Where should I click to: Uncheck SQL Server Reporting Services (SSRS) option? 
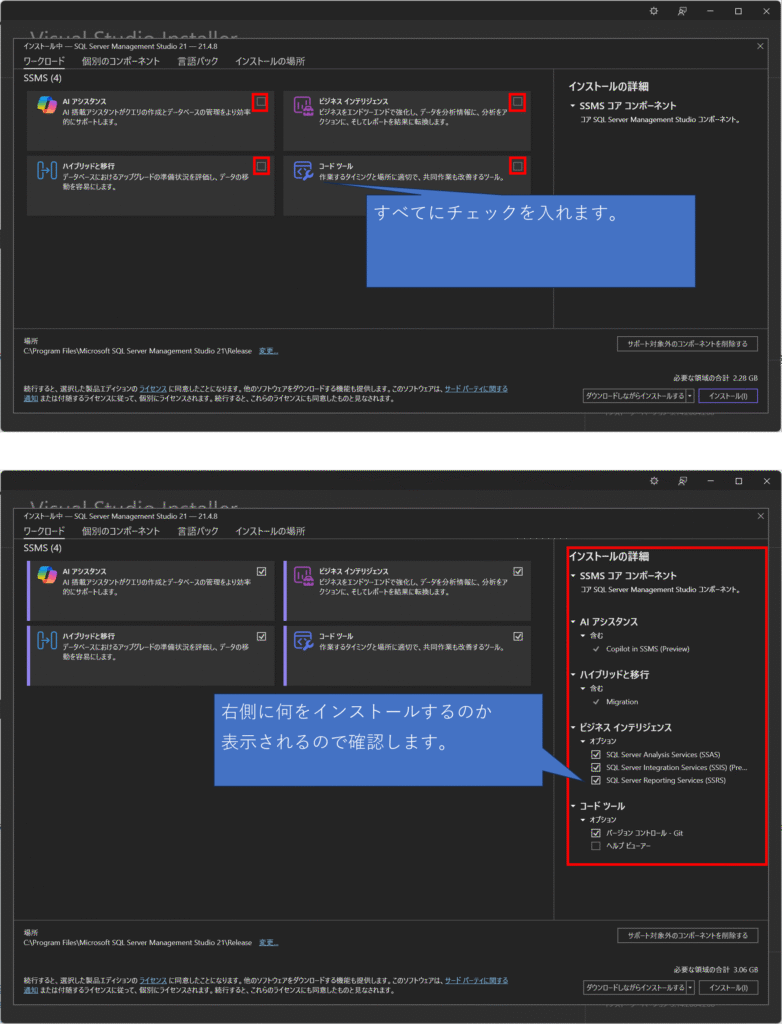(x=596, y=780)
